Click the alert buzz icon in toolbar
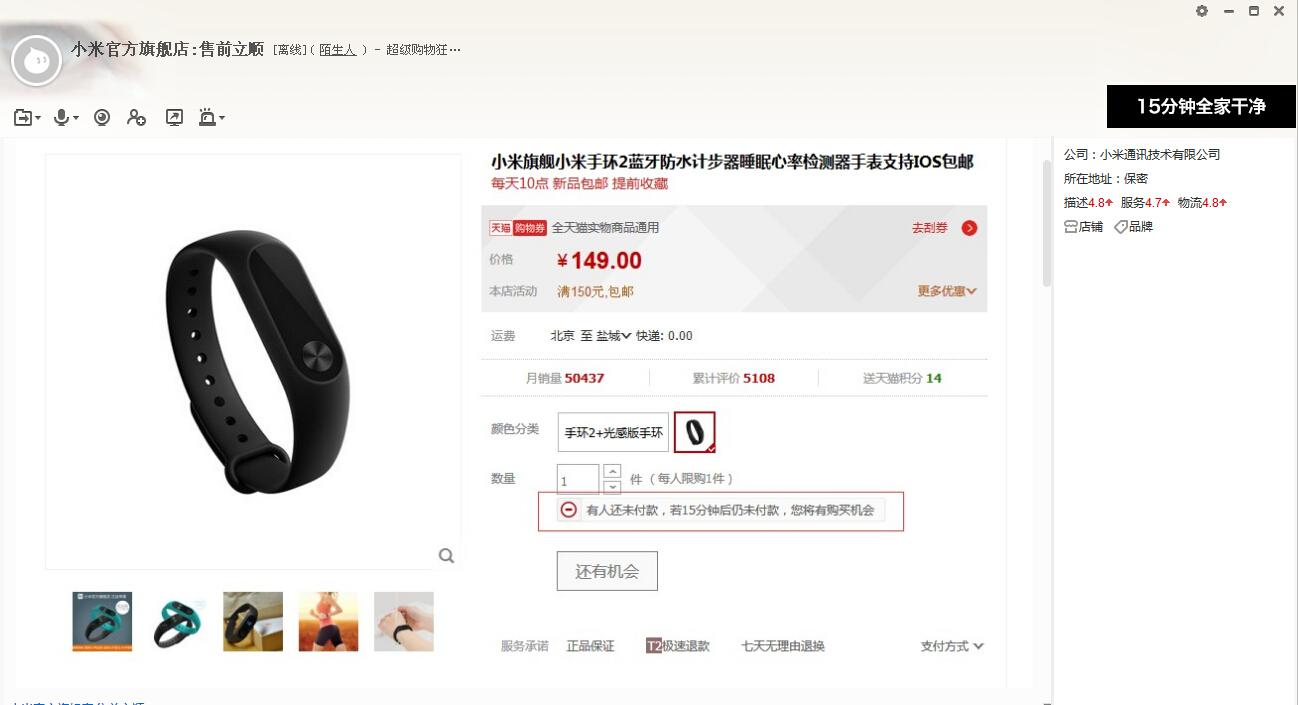The width and height of the screenshot is (1298, 705). [208, 118]
